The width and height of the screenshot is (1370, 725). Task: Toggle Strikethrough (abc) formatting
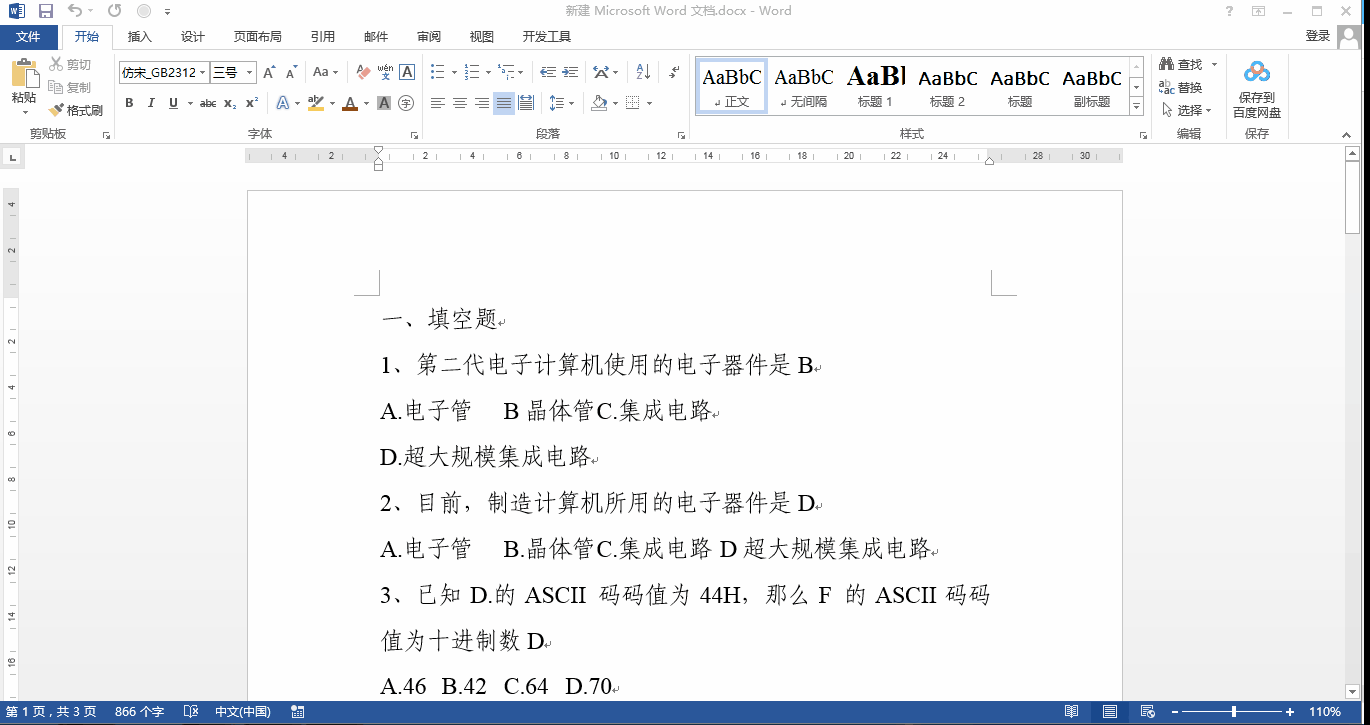pos(207,103)
